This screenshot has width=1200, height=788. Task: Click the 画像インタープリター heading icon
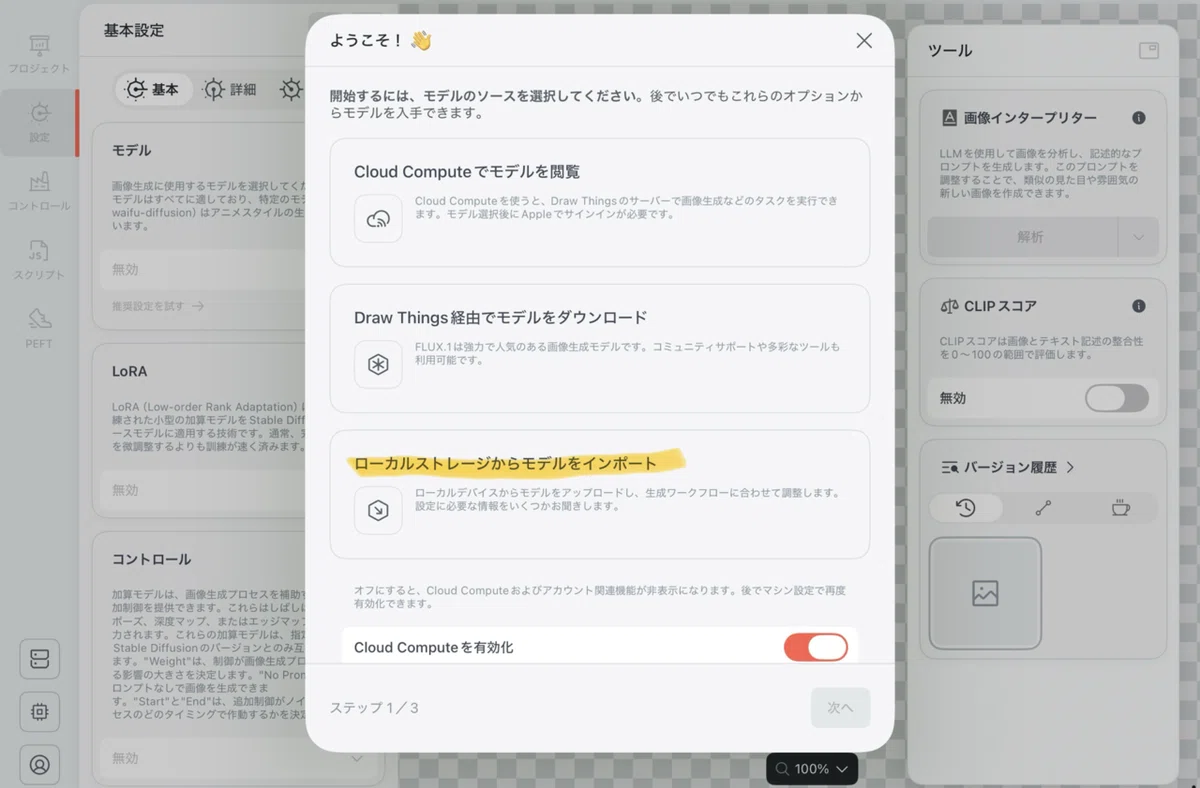point(950,118)
